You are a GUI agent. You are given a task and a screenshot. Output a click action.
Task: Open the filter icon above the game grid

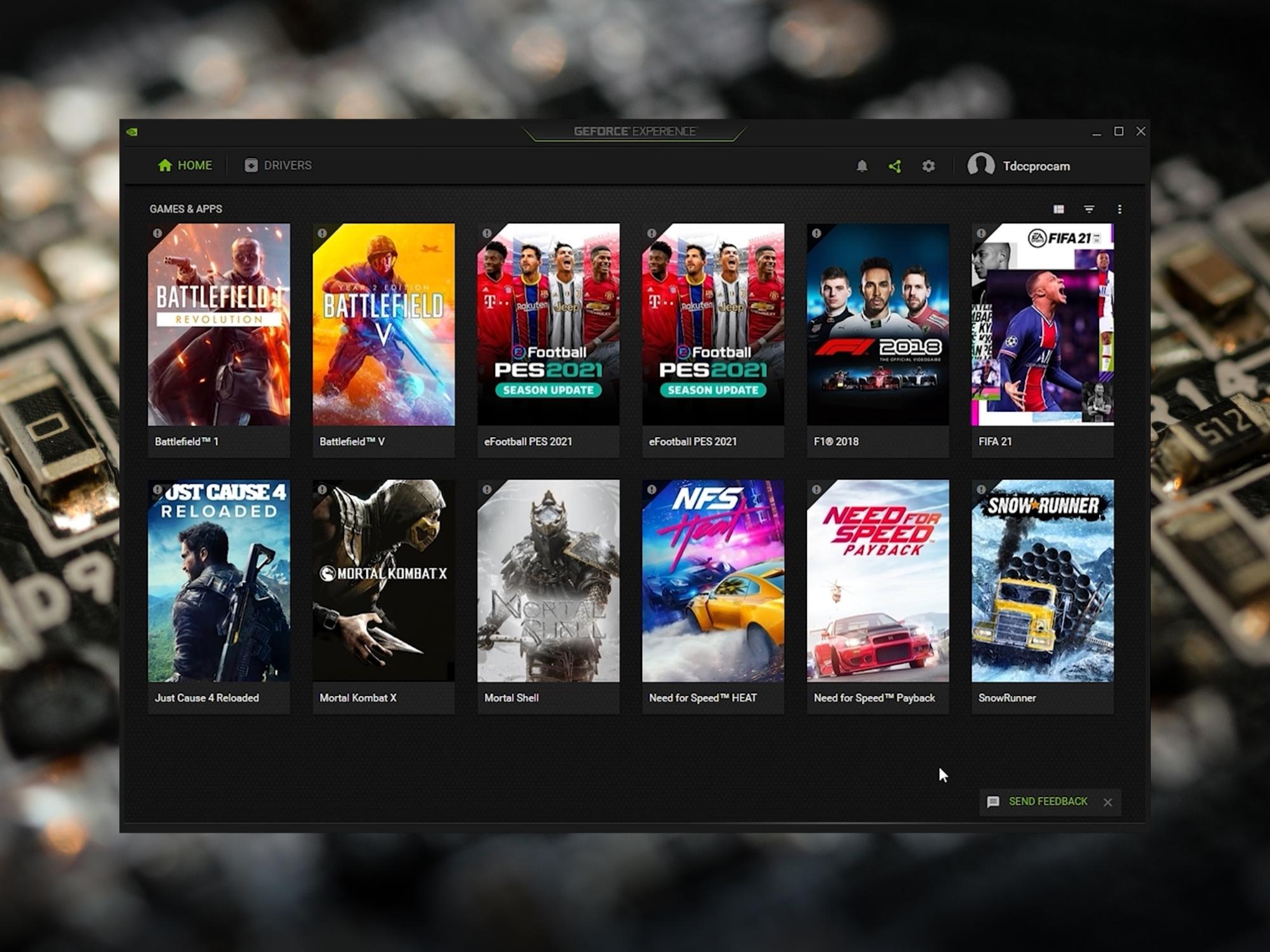coord(1088,209)
